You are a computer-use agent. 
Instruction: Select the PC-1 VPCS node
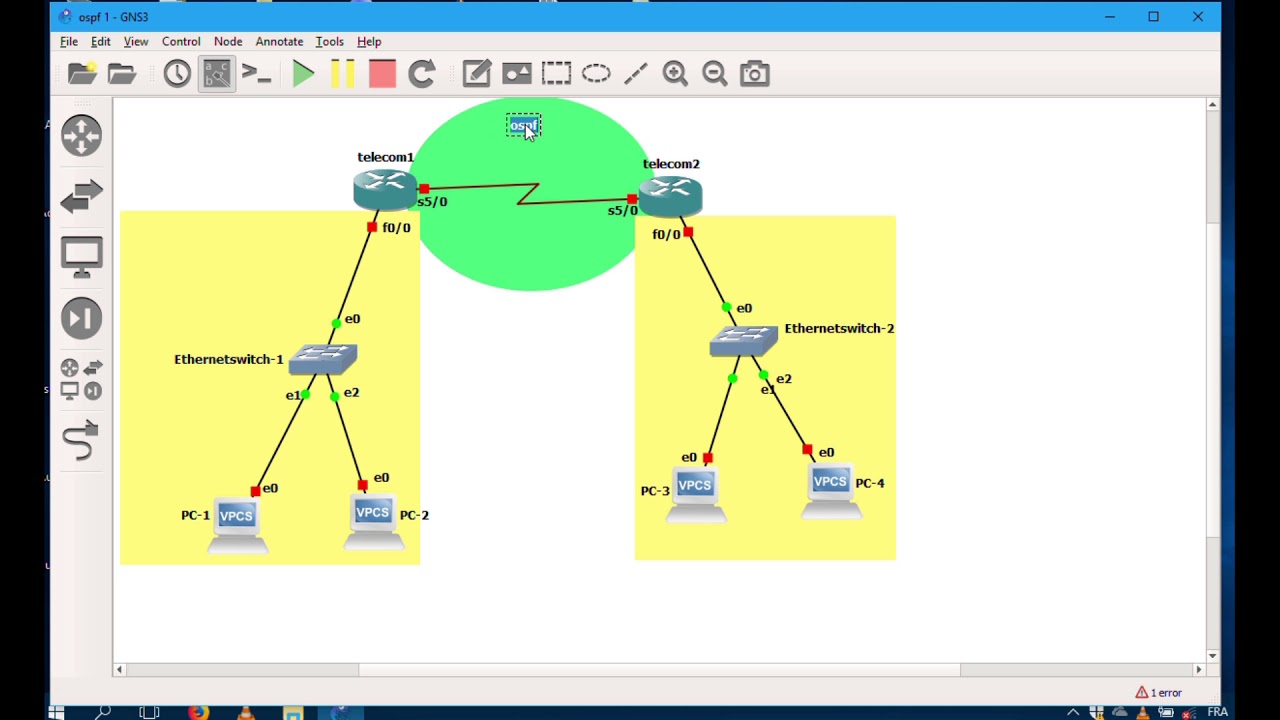pyautogui.click(x=237, y=526)
